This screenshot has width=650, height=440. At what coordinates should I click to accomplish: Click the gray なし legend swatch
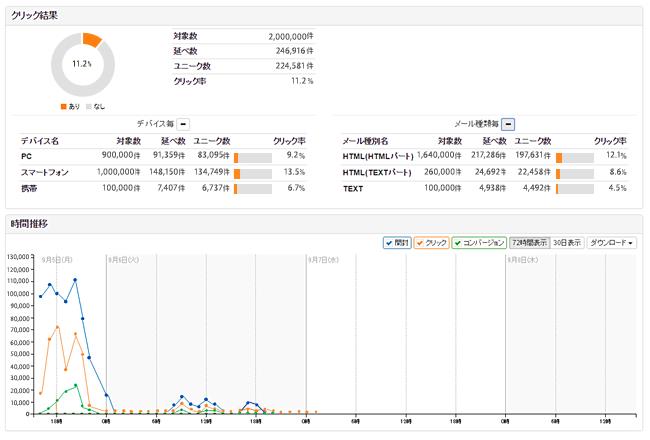[89, 107]
